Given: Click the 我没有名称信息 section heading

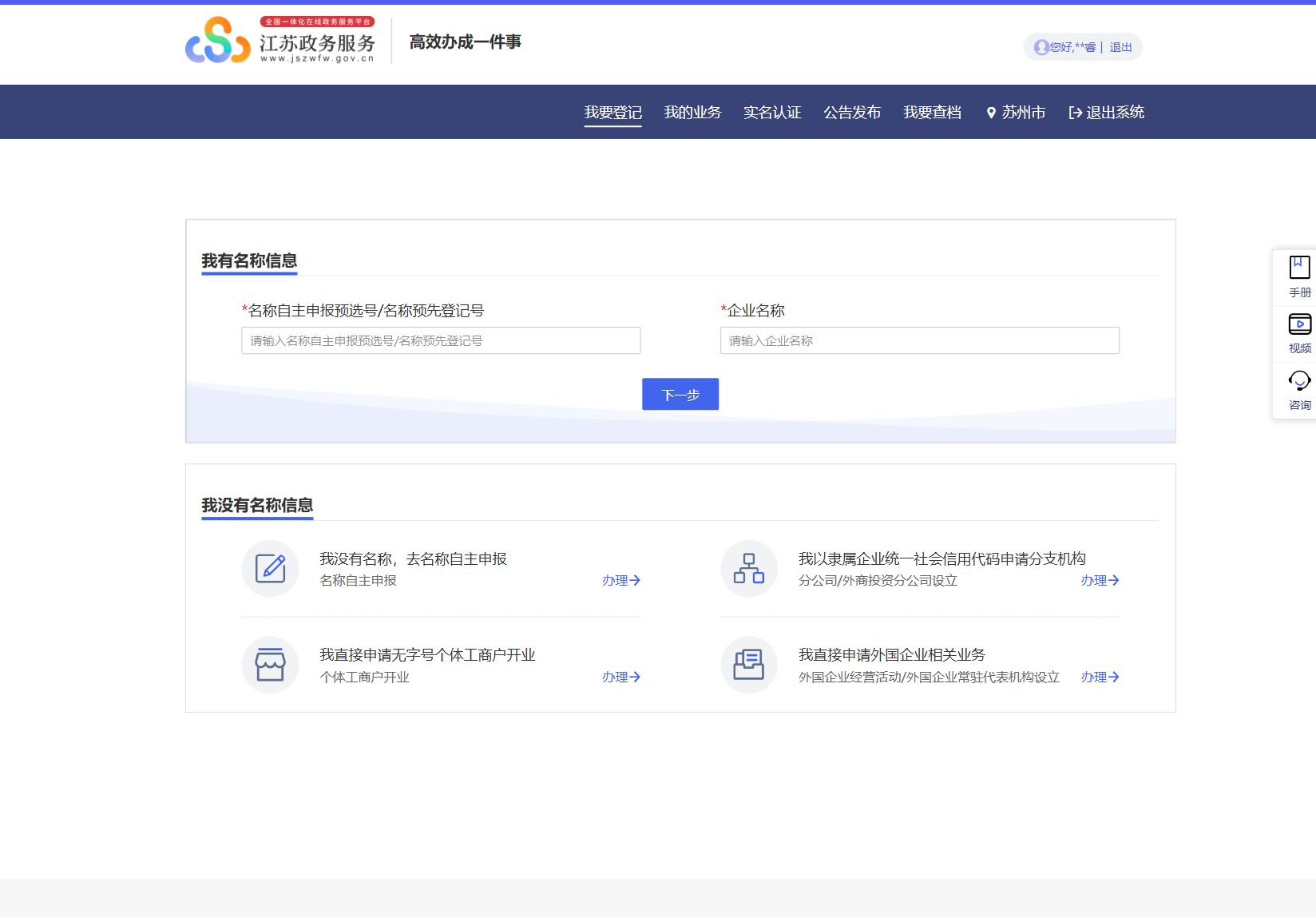Looking at the screenshot, I should coord(257,506).
